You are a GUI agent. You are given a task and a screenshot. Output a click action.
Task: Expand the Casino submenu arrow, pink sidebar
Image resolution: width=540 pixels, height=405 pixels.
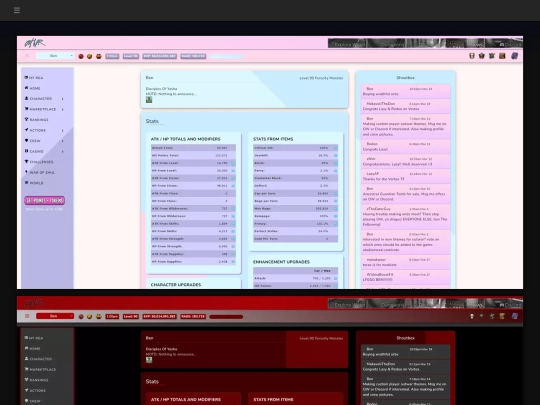[x=63, y=152]
